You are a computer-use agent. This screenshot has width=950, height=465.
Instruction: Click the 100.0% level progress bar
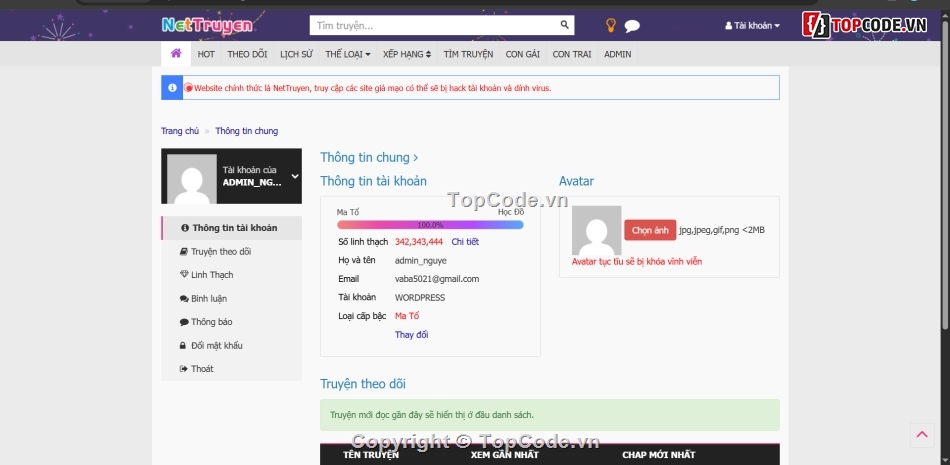(430, 225)
